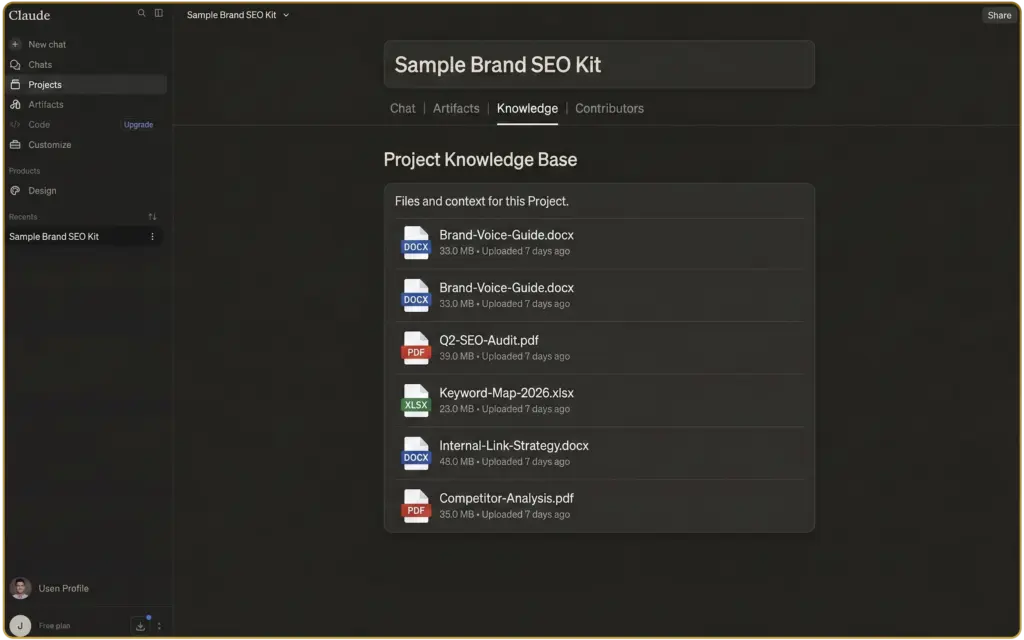Select the Projects folder icon

(x=15, y=85)
